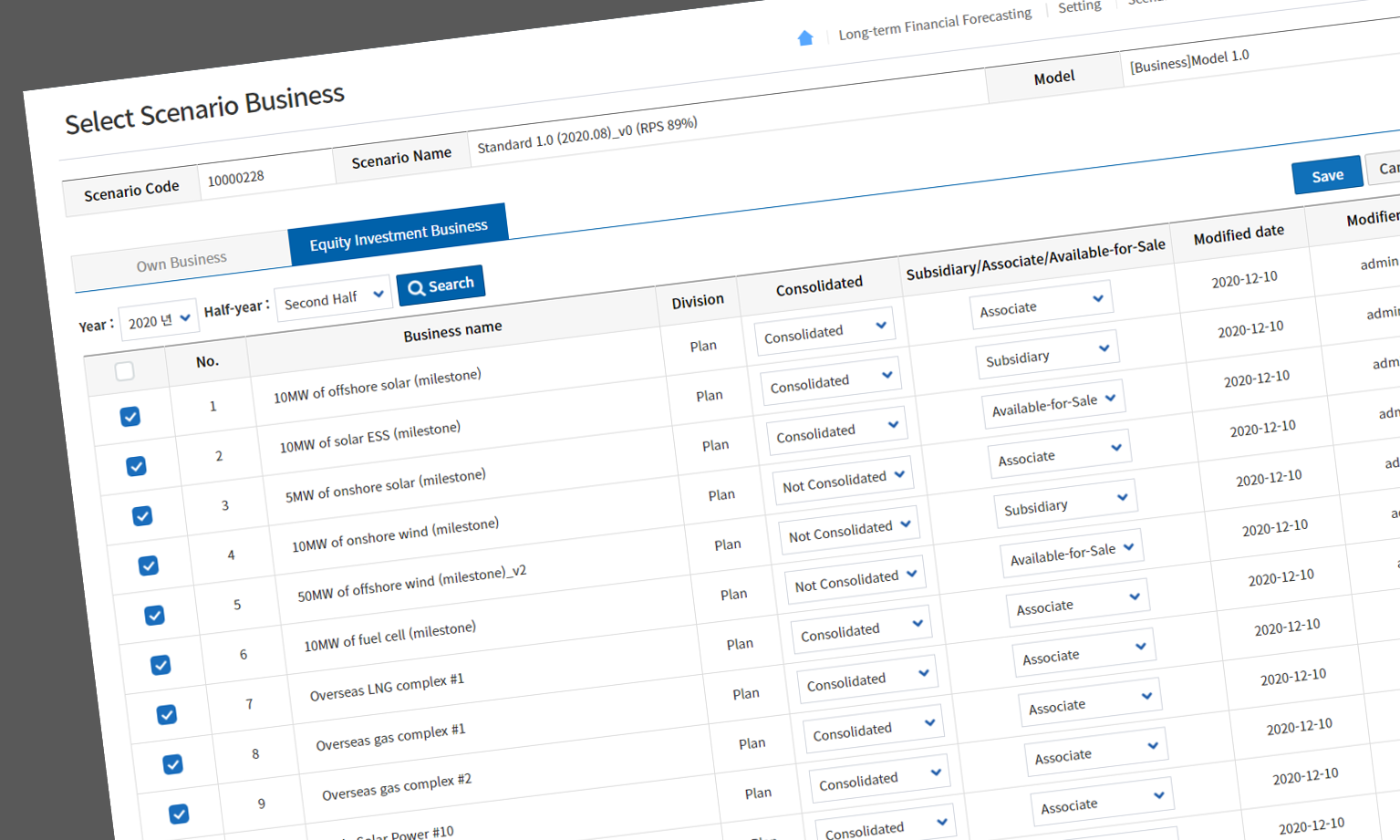Uncheck row 2 solar ESS checkbox
The image size is (1400, 840).
point(136,466)
